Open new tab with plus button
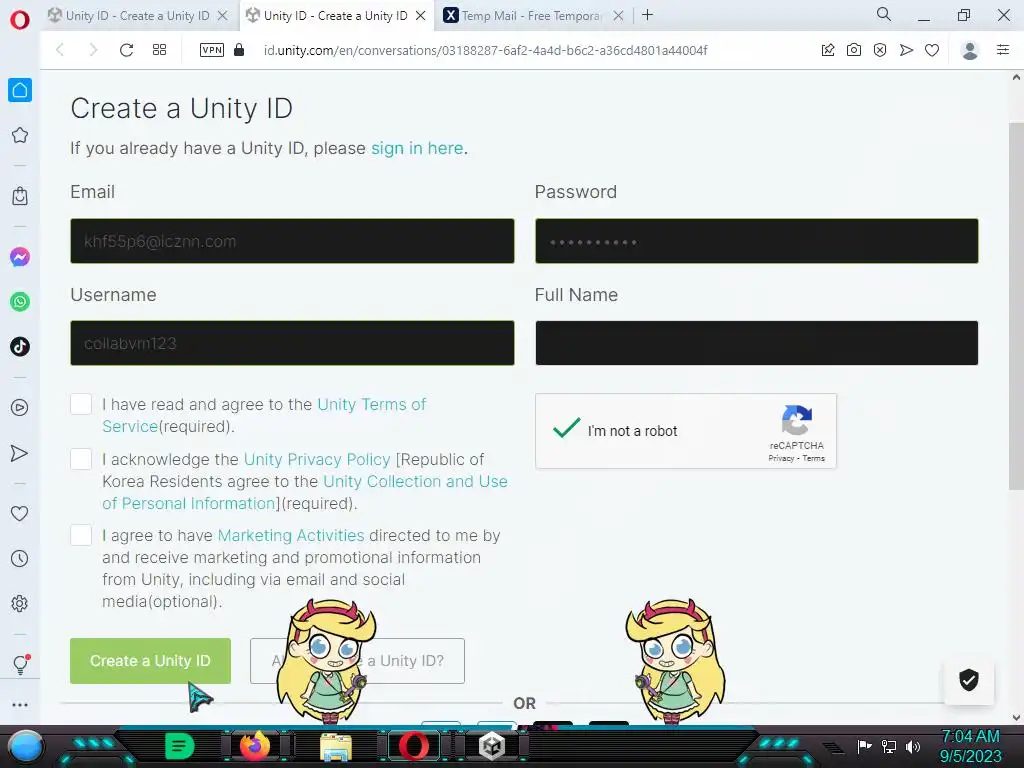This screenshot has height=768, width=1024. pyautogui.click(x=647, y=15)
